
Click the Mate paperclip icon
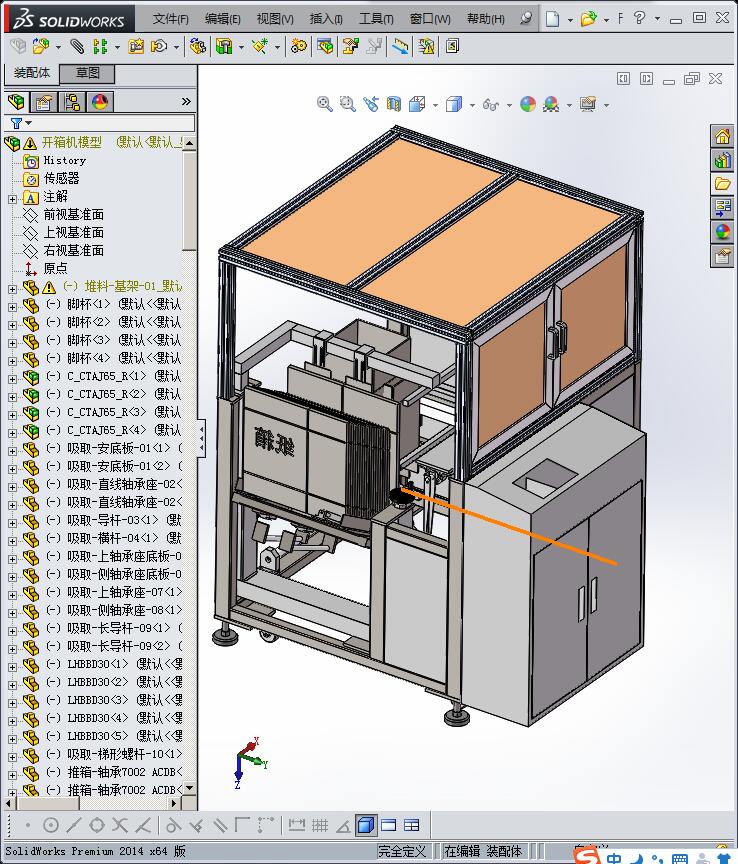[x=77, y=46]
